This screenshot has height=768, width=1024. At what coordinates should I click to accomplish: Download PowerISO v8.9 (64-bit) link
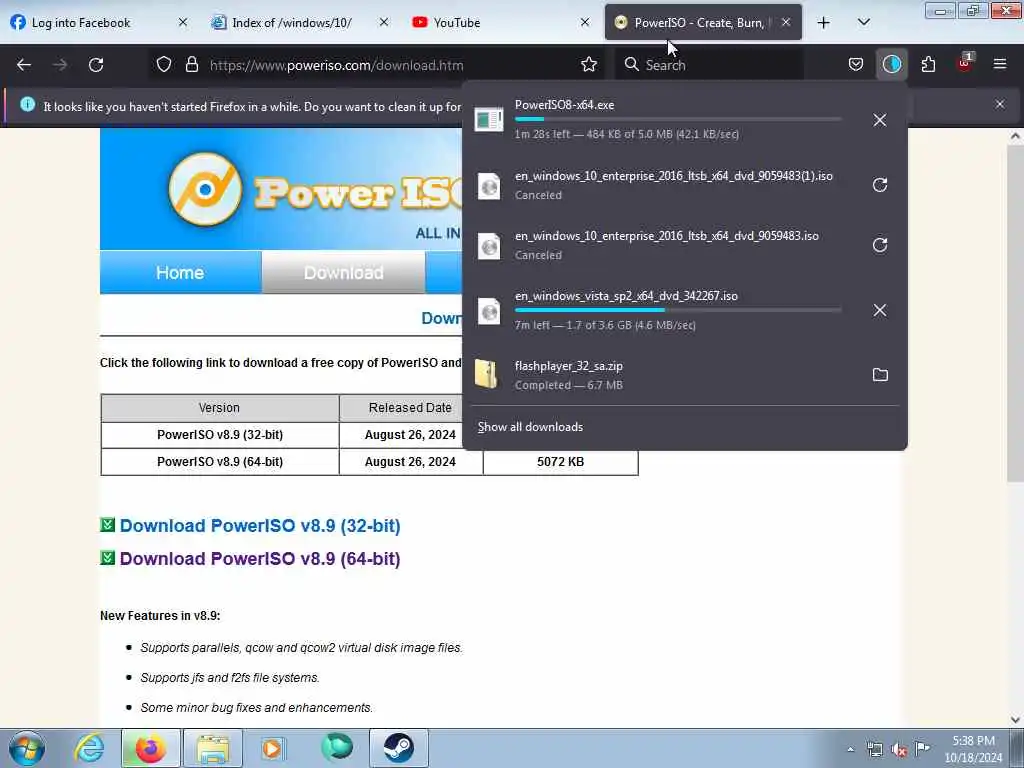260,559
